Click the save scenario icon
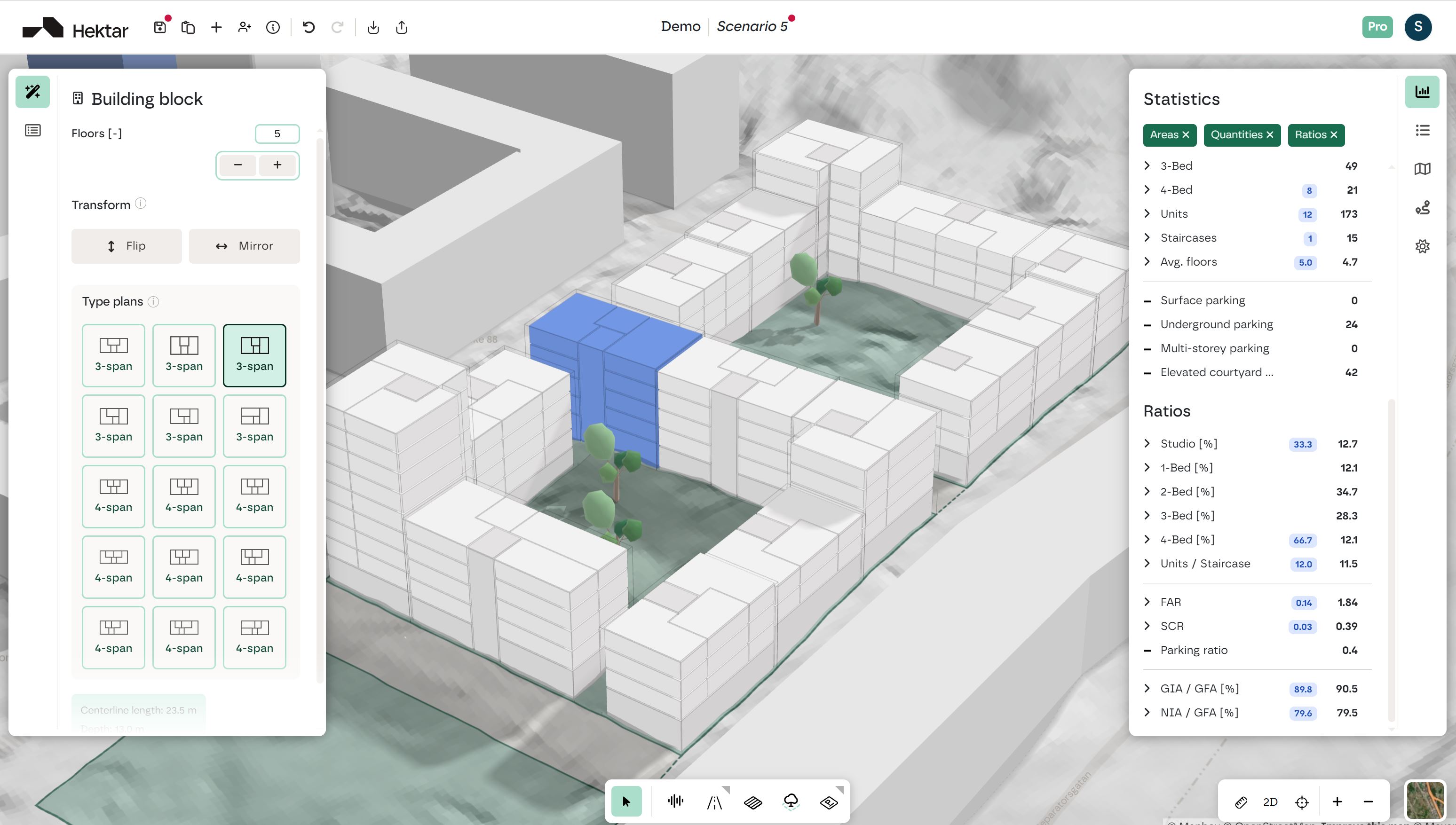This screenshot has height=825, width=1456. [160, 27]
